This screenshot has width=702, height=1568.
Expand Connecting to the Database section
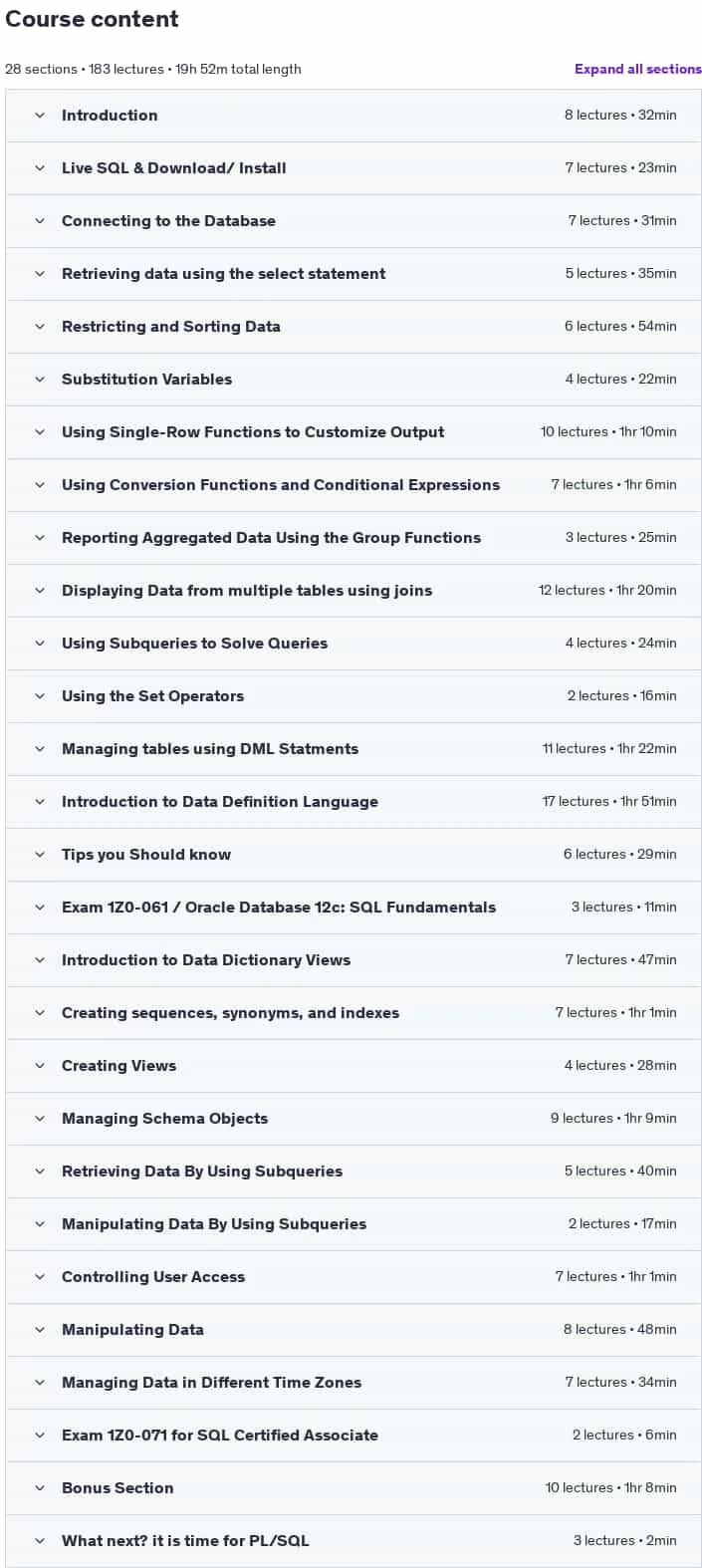click(353, 221)
